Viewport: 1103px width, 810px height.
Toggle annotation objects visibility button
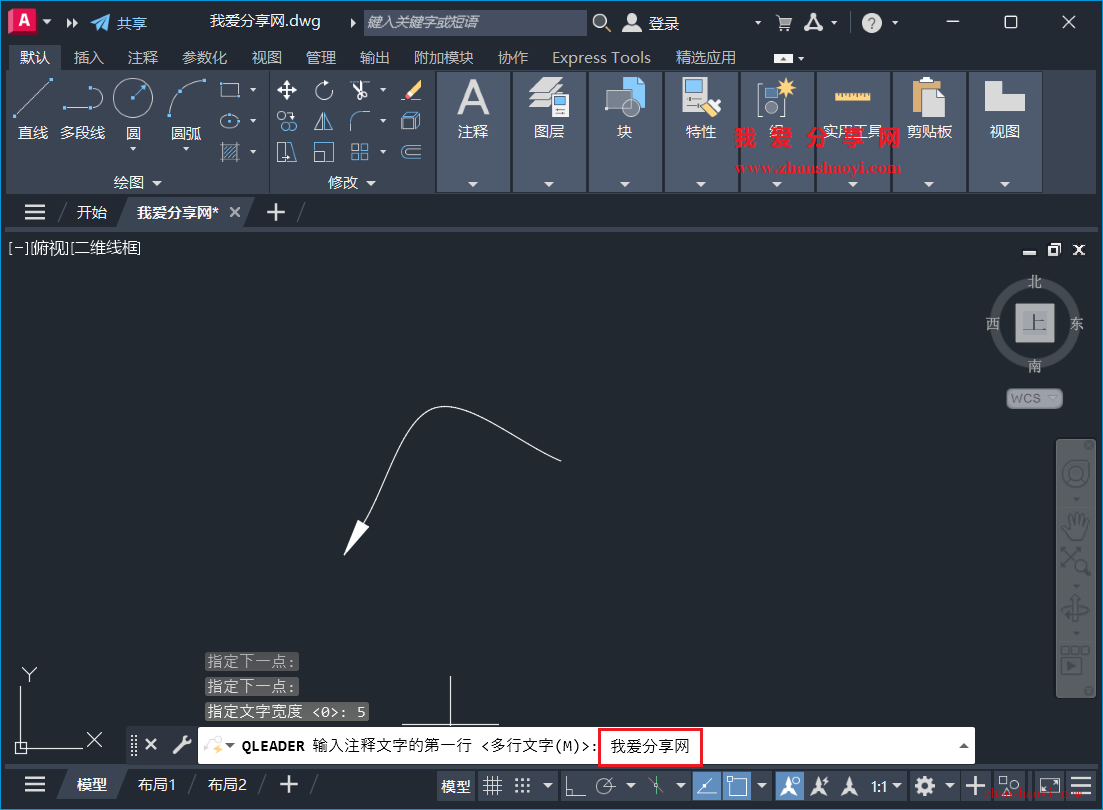pos(789,785)
